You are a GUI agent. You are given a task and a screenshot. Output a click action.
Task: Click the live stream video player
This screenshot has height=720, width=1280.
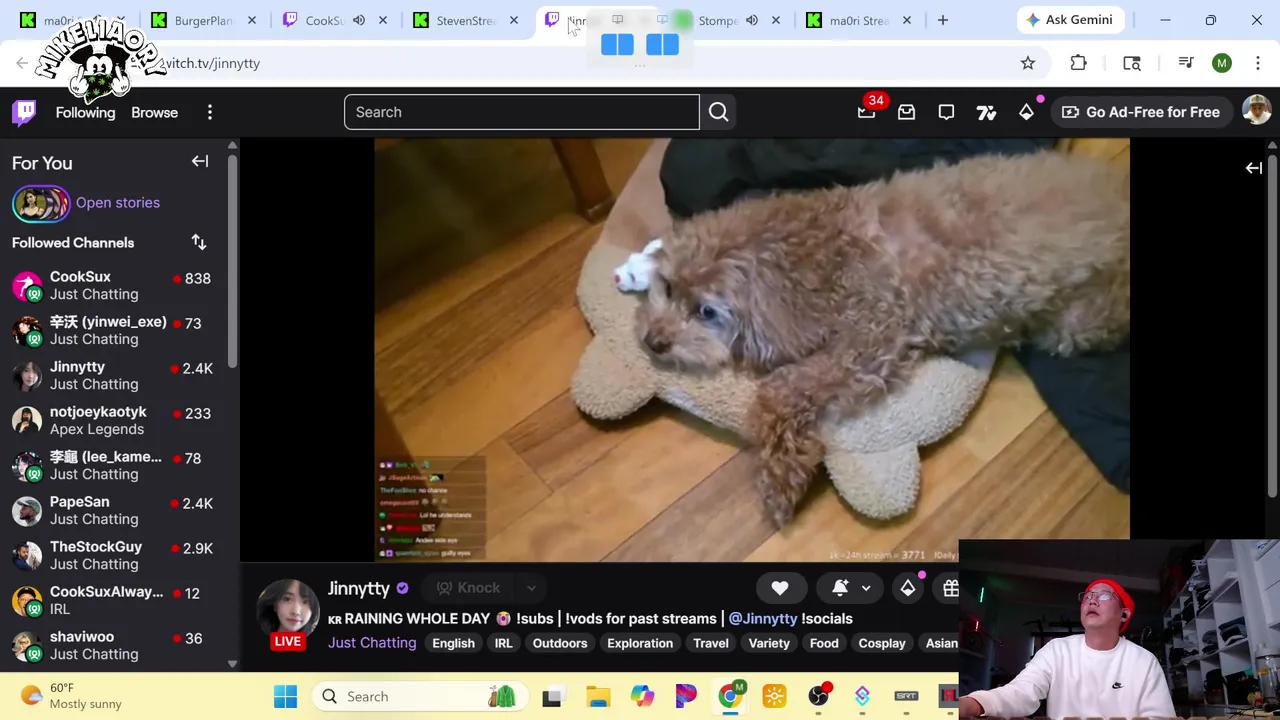(x=752, y=350)
